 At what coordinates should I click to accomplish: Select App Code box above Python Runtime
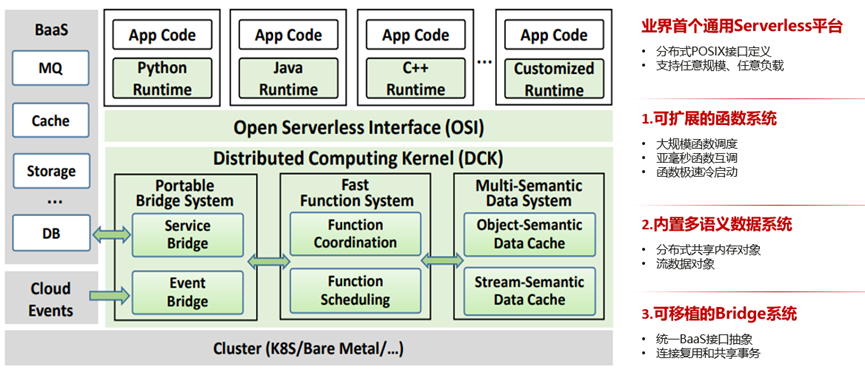[x=162, y=35]
